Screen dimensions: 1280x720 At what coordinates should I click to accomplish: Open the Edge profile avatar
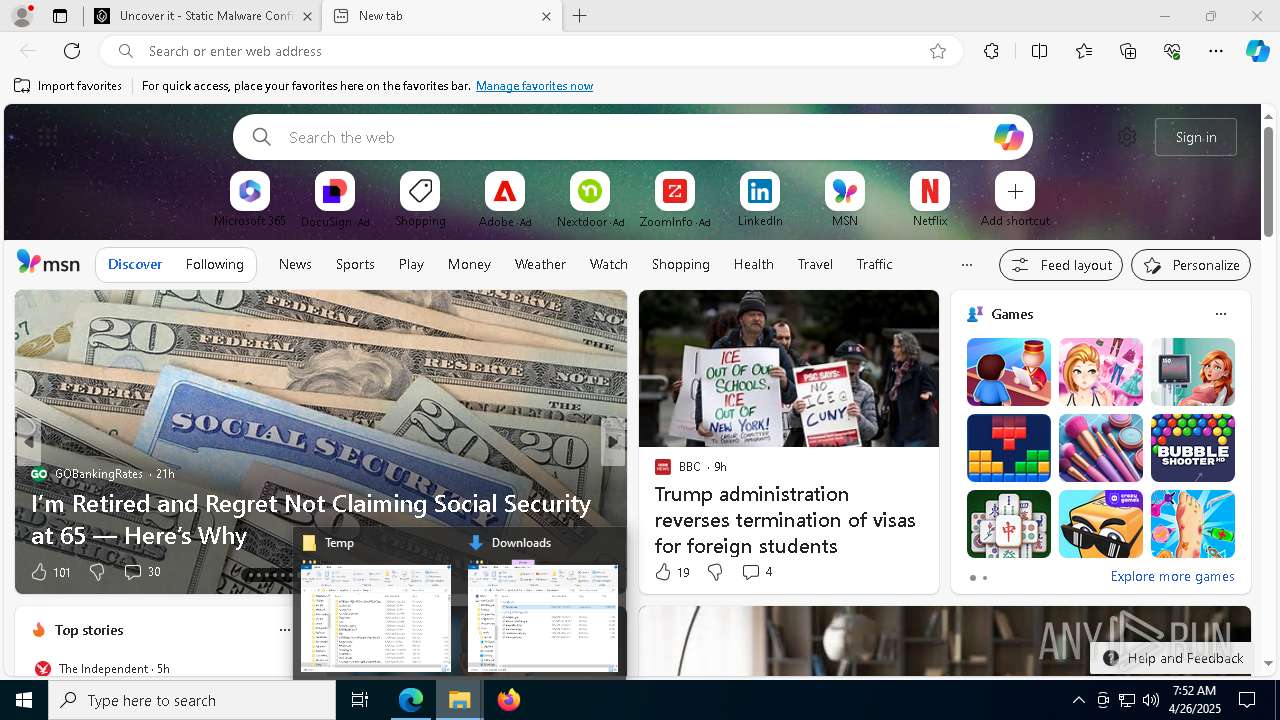pyautogui.click(x=21, y=16)
